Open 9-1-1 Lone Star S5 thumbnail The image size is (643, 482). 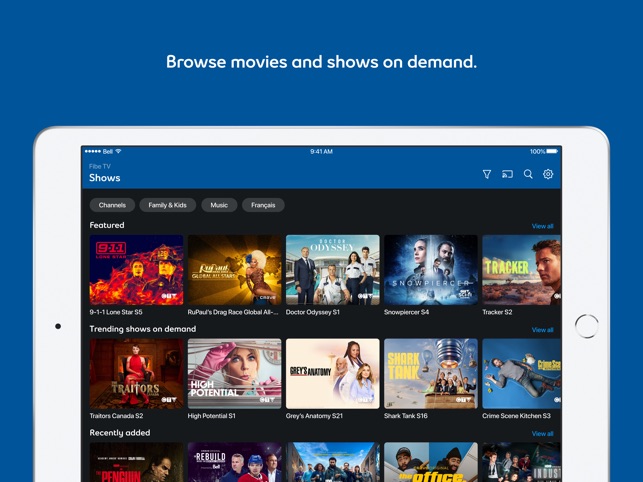click(137, 270)
